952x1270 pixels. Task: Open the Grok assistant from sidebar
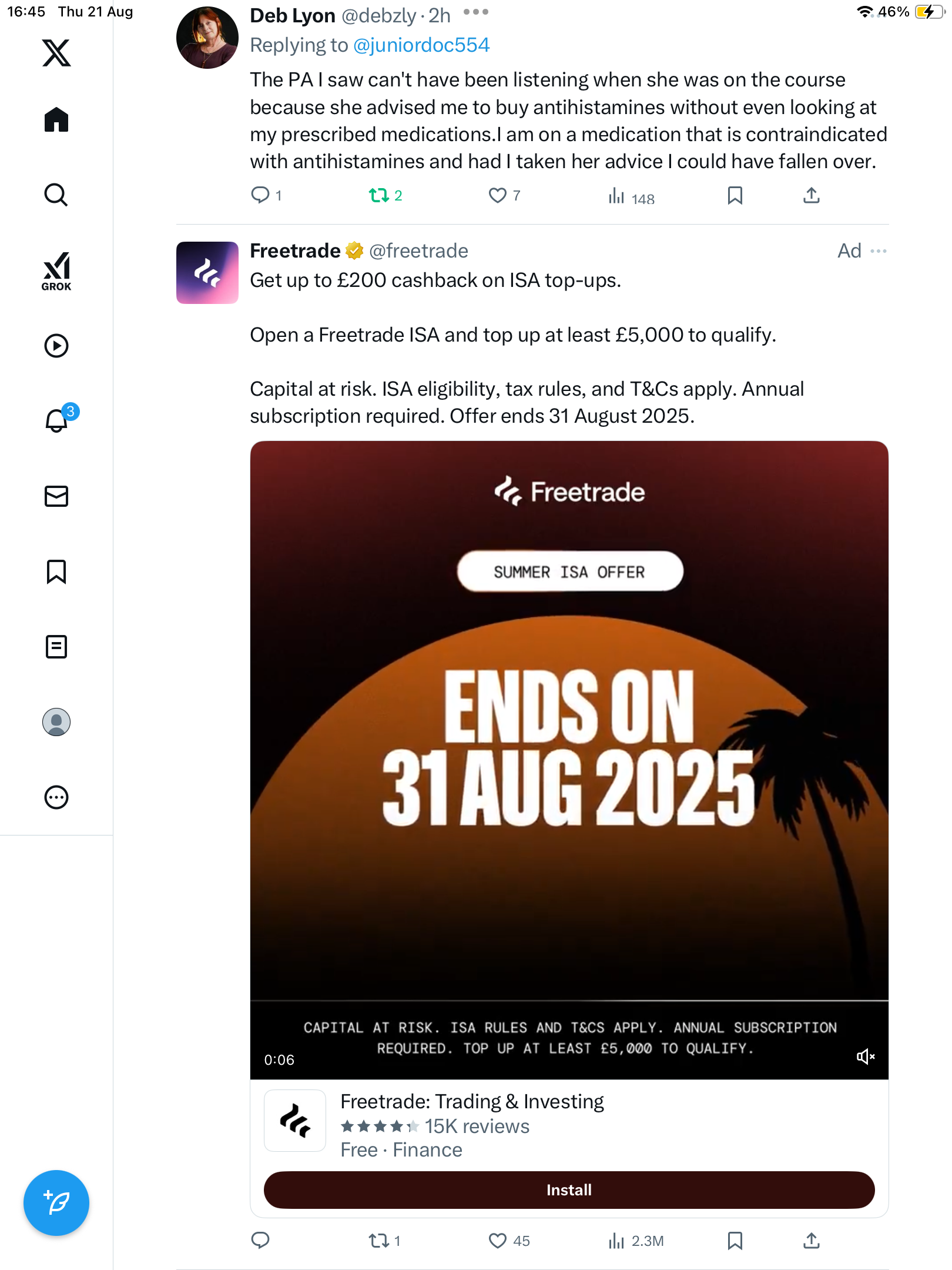click(56, 271)
